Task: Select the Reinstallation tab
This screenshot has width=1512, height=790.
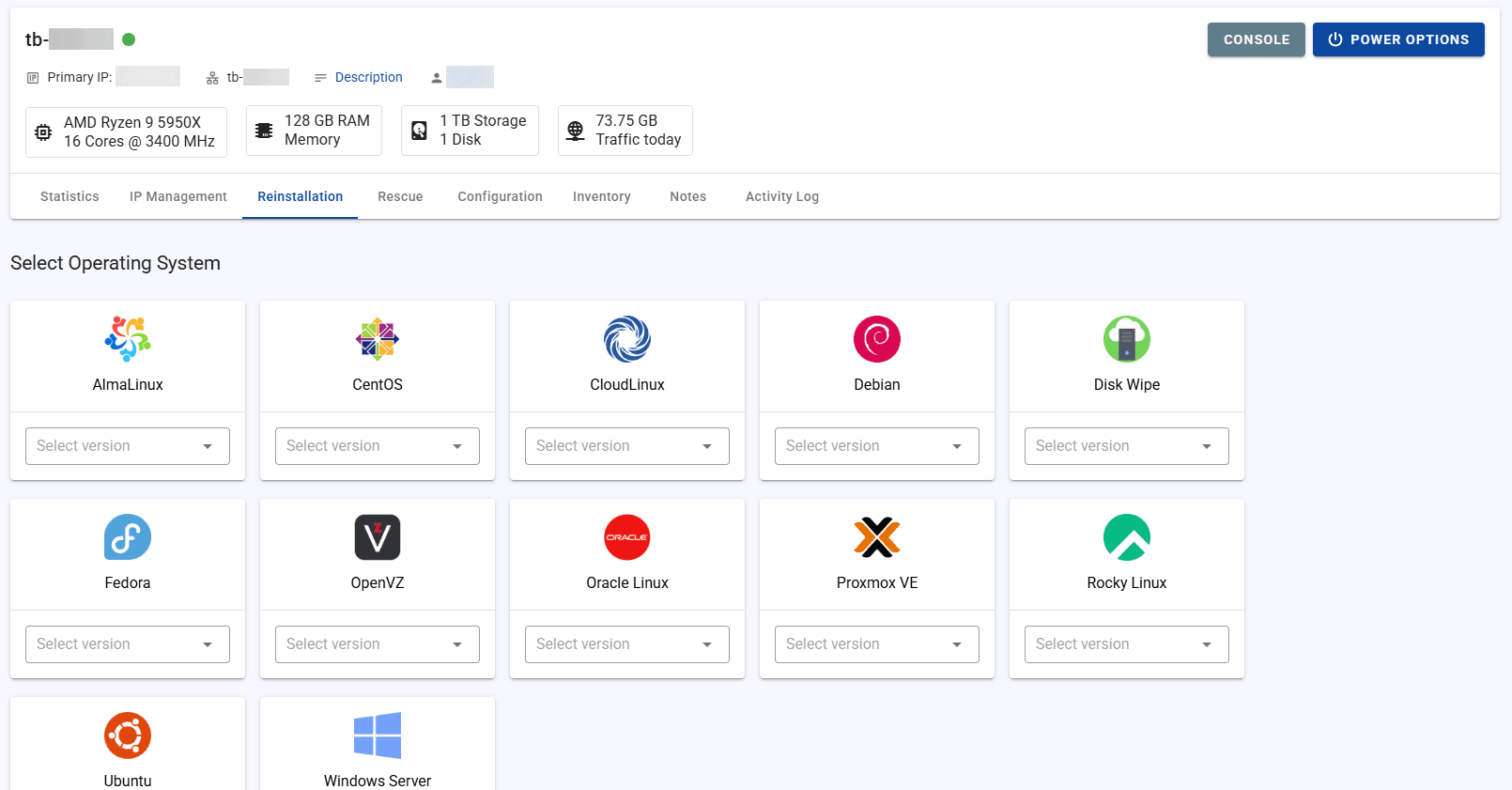Action: [x=301, y=196]
